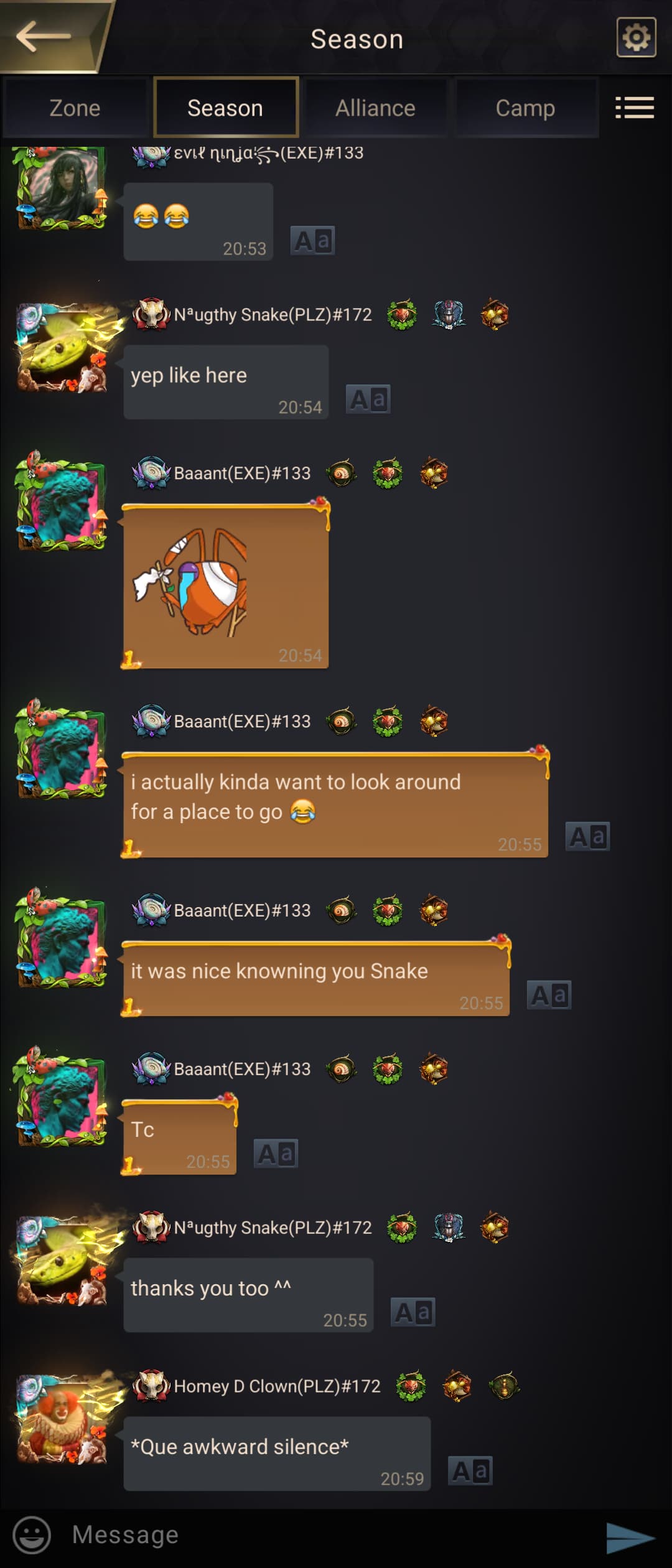The height and width of the screenshot is (1568, 672).
Task: Translate the 'Que awkward silence' message
Action: [x=470, y=1471]
